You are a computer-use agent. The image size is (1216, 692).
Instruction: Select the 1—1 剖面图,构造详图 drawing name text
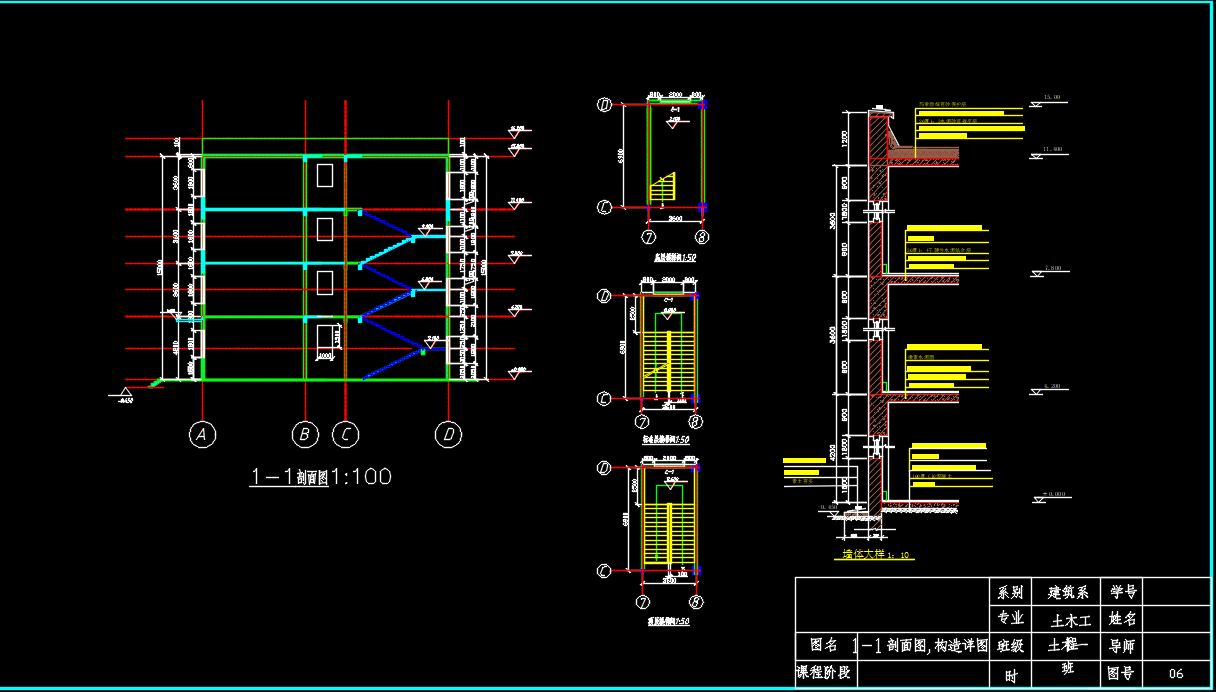pos(921,645)
